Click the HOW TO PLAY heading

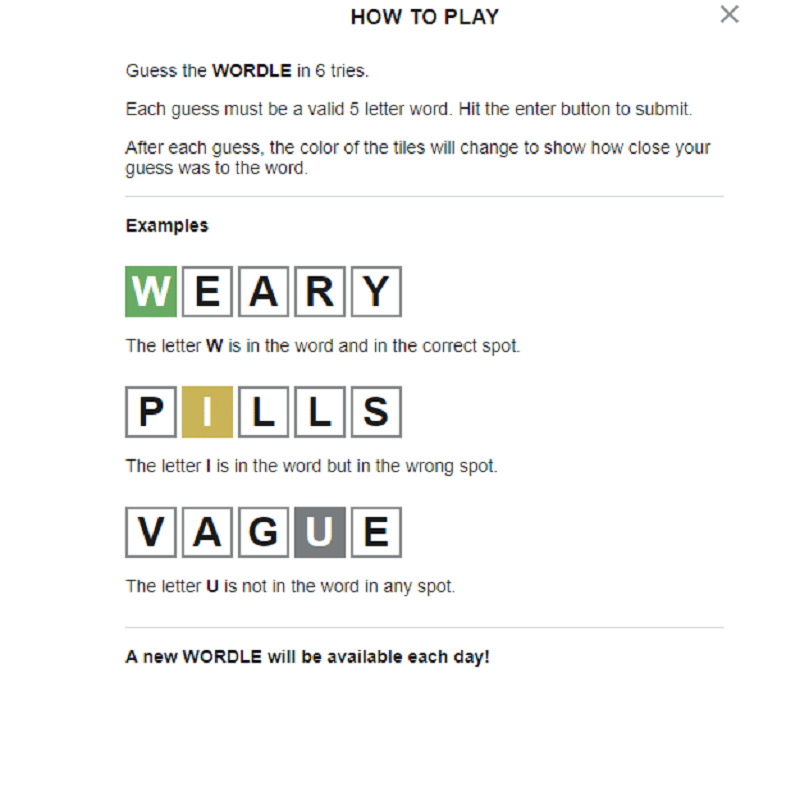click(424, 17)
